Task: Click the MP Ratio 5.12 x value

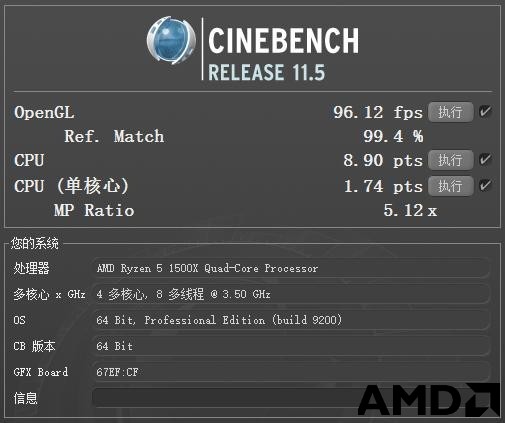Action: (410, 210)
